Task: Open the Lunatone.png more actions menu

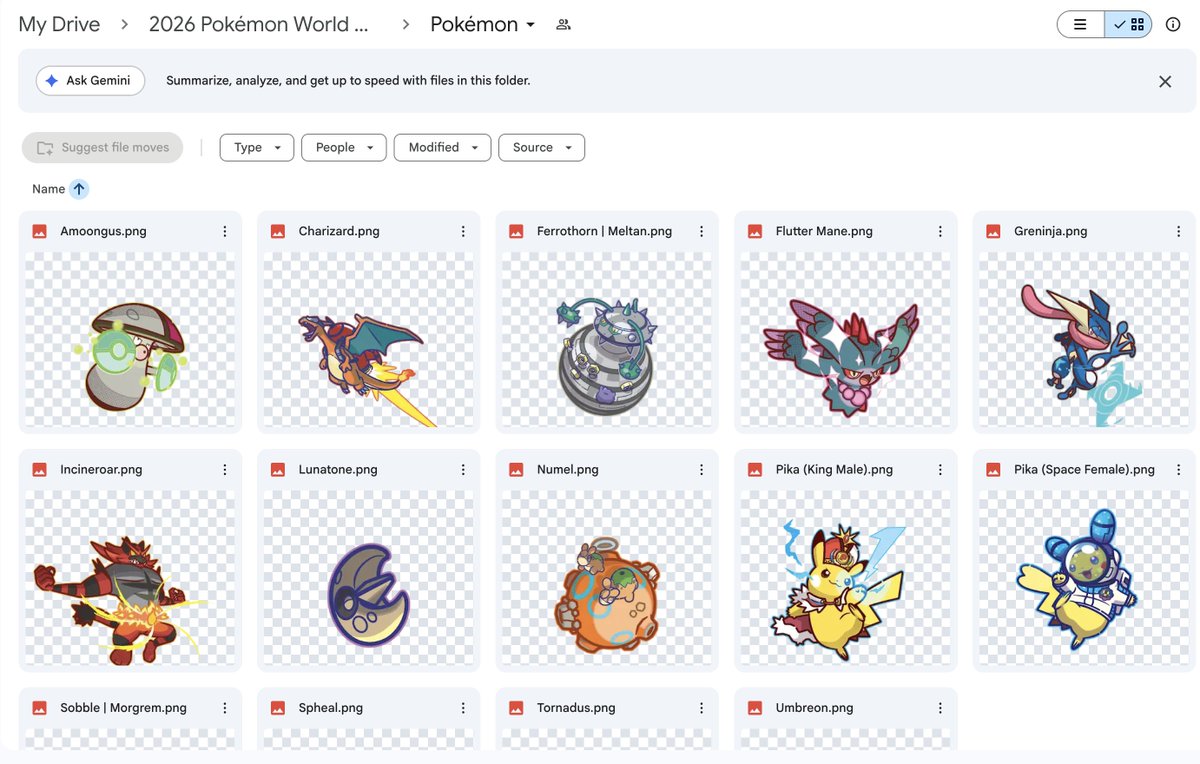Action: click(x=463, y=469)
